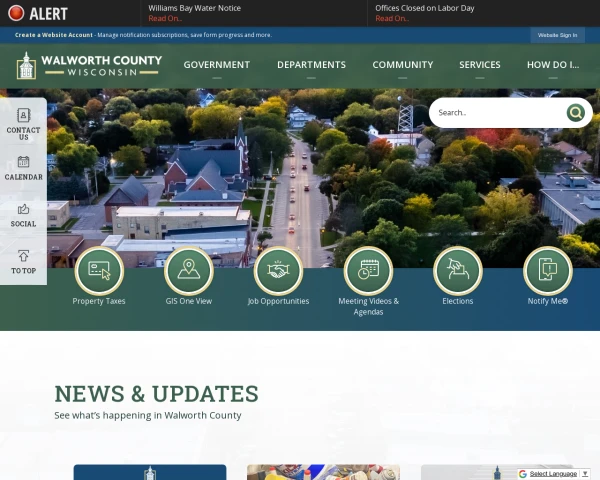Open the Government menu
The image size is (600, 480).
point(217,65)
